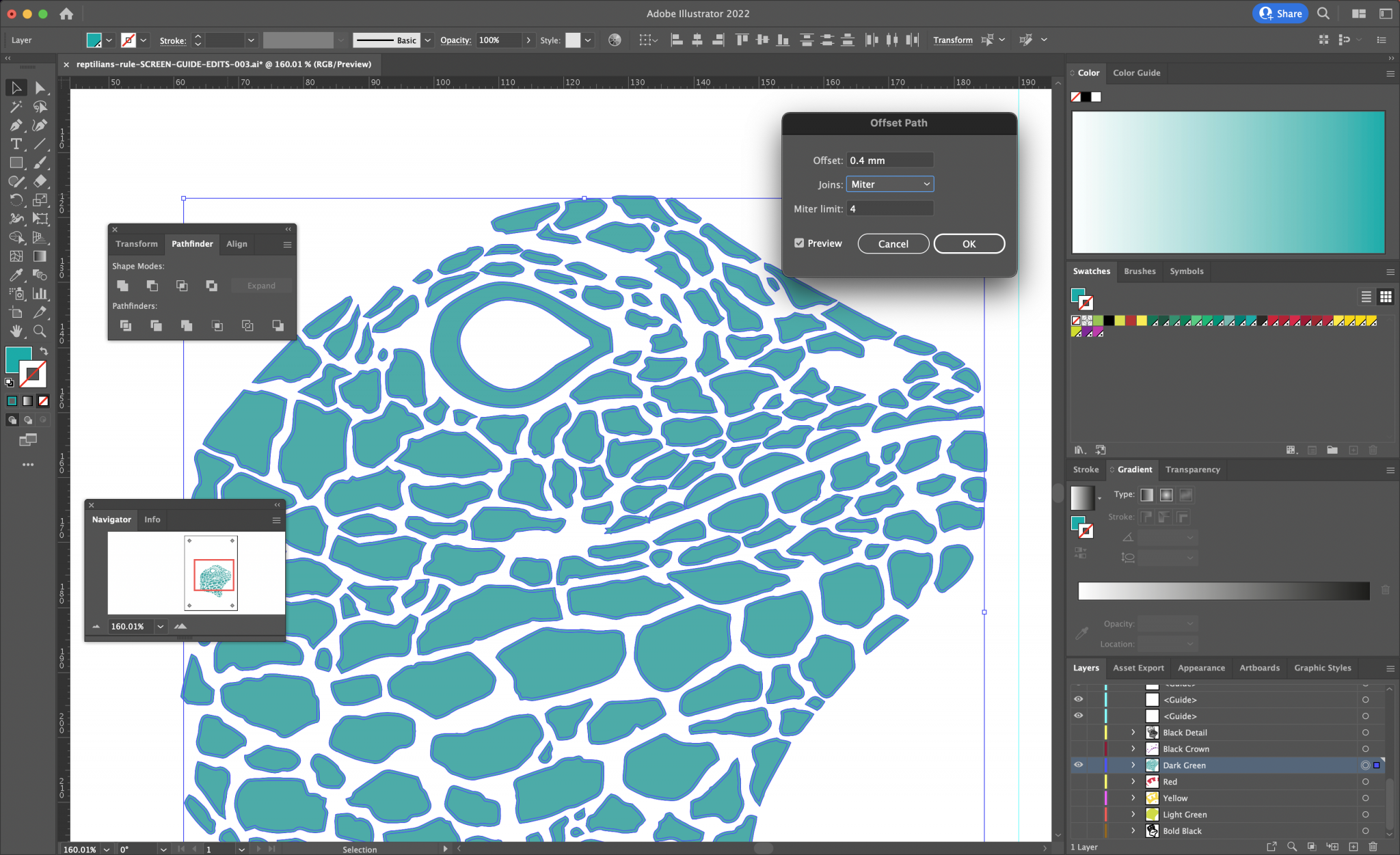Switch swatches to list view
This screenshot has width=1400, height=855.
[1366, 297]
